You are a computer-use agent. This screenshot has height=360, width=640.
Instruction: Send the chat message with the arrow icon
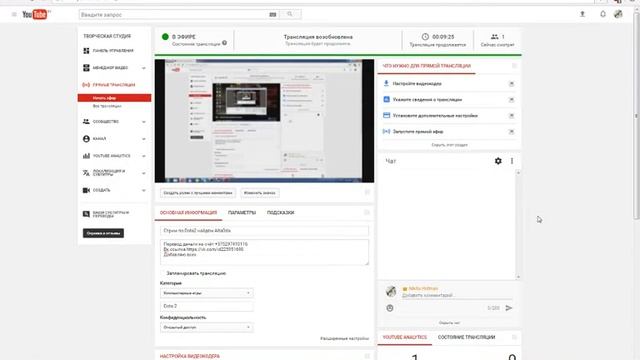click(509, 308)
